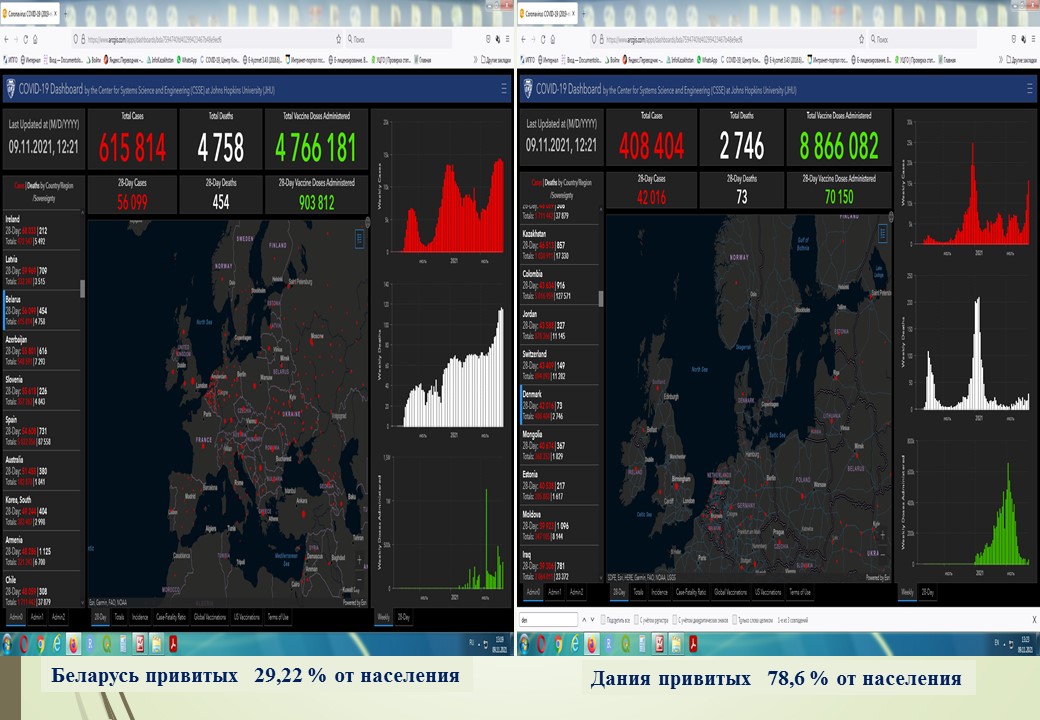
Task: Click the country list scrollbar thumb in the left window
Action: click(x=83, y=288)
